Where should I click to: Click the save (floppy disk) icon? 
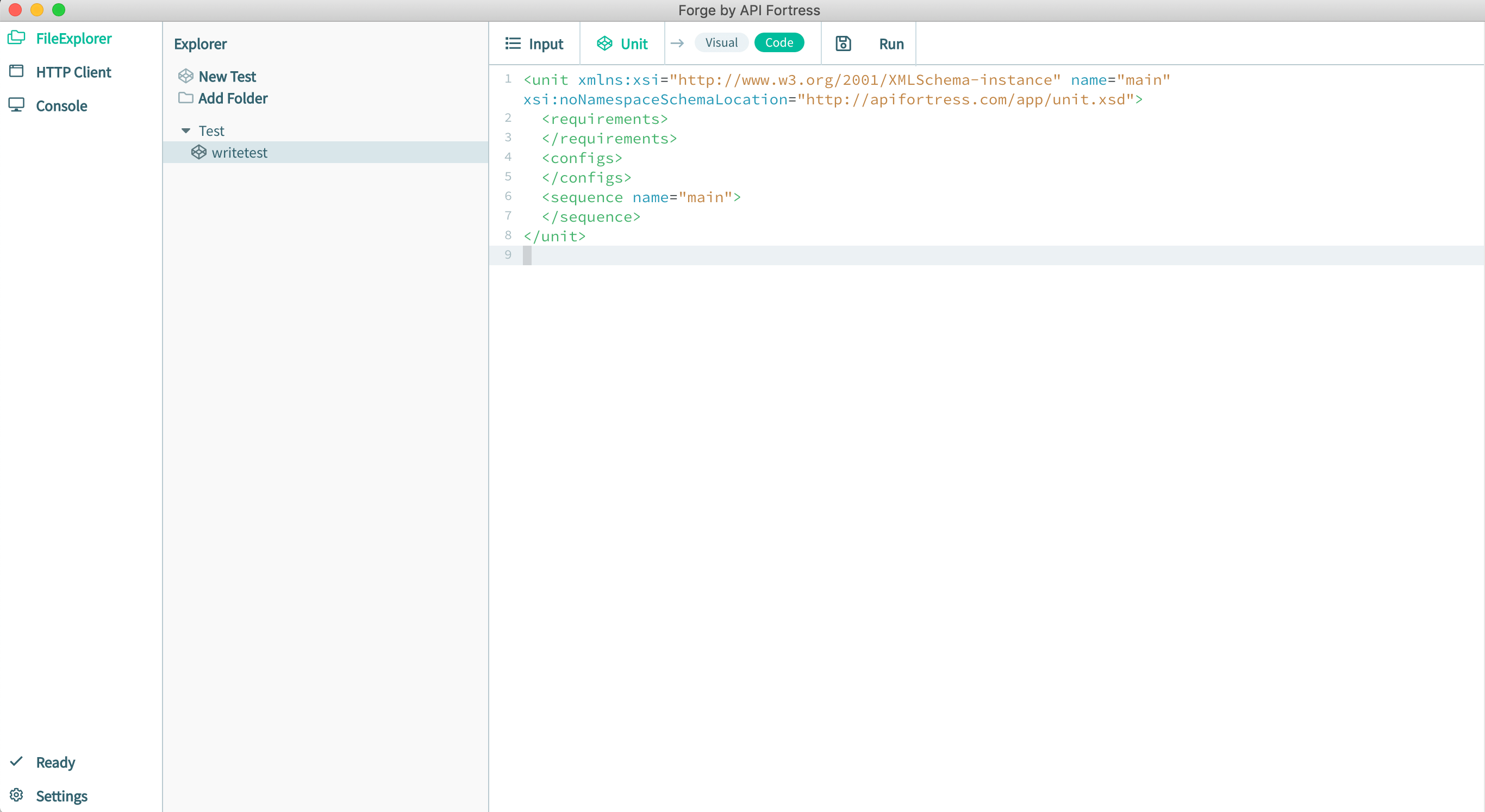point(843,42)
